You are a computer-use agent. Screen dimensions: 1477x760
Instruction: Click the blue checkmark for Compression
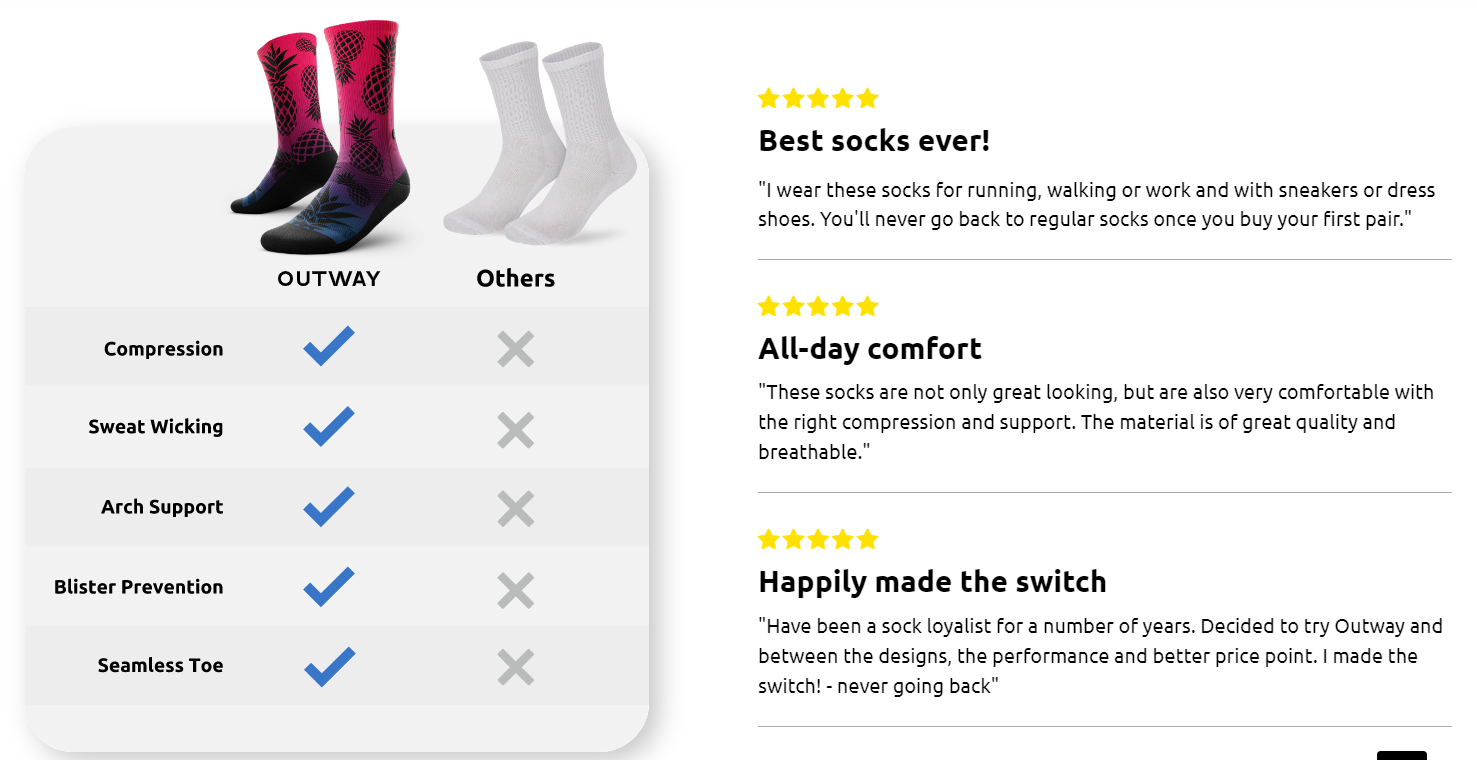point(329,346)
